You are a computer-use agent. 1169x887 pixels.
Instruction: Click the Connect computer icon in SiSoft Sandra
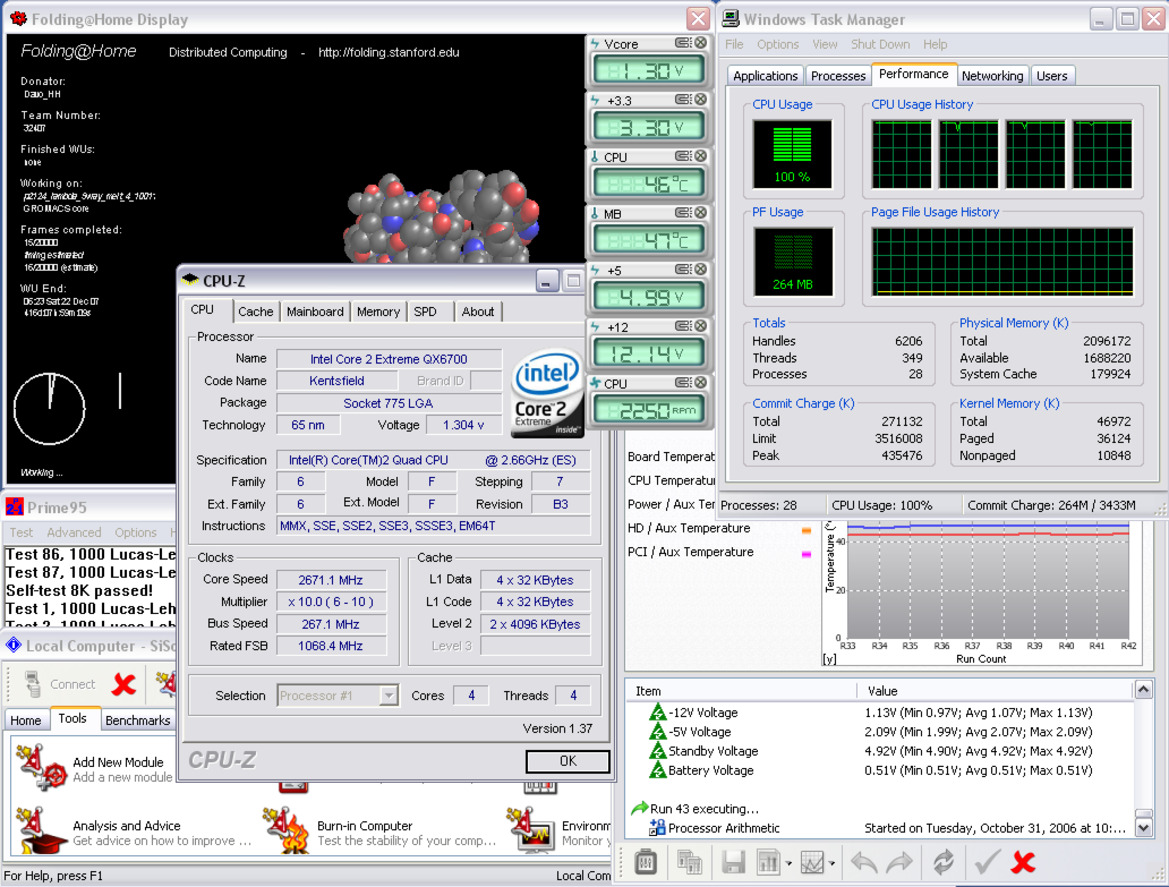tap(32, 684)
